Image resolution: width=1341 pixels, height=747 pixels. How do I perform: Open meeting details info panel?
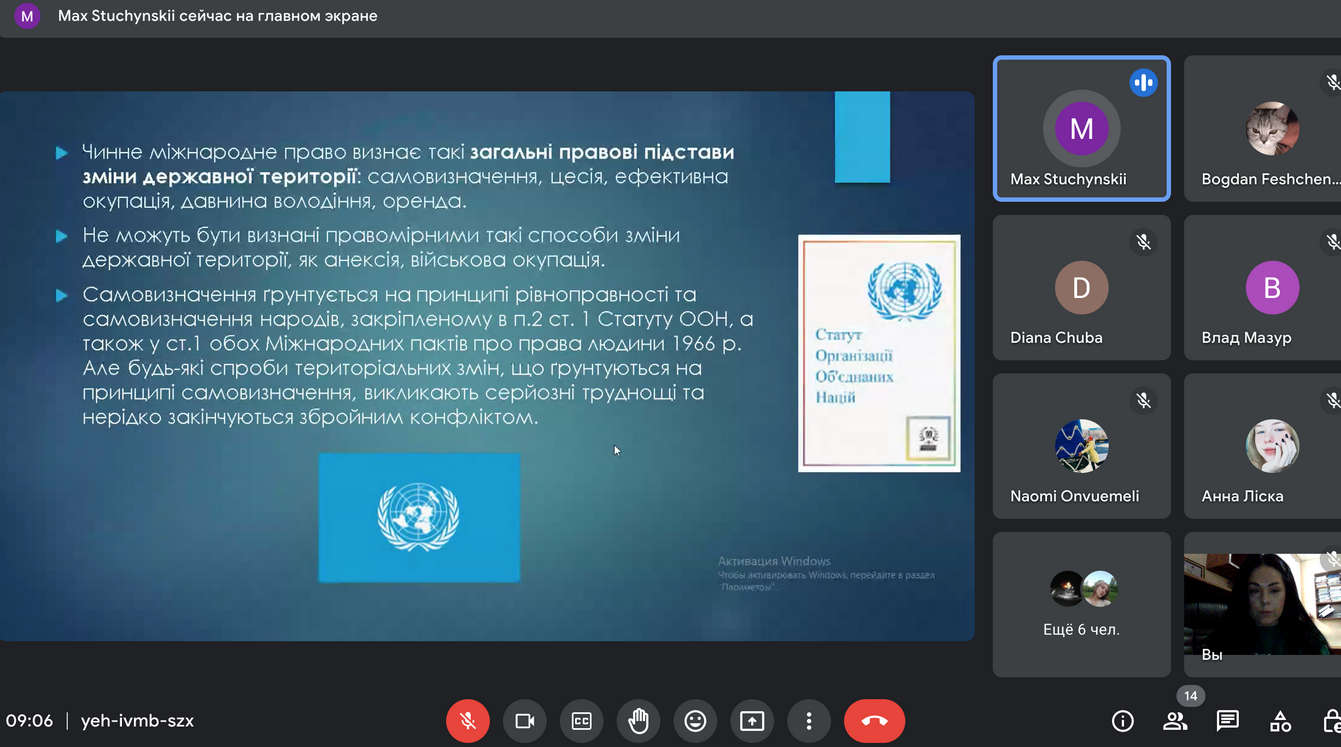point(1122,721)
